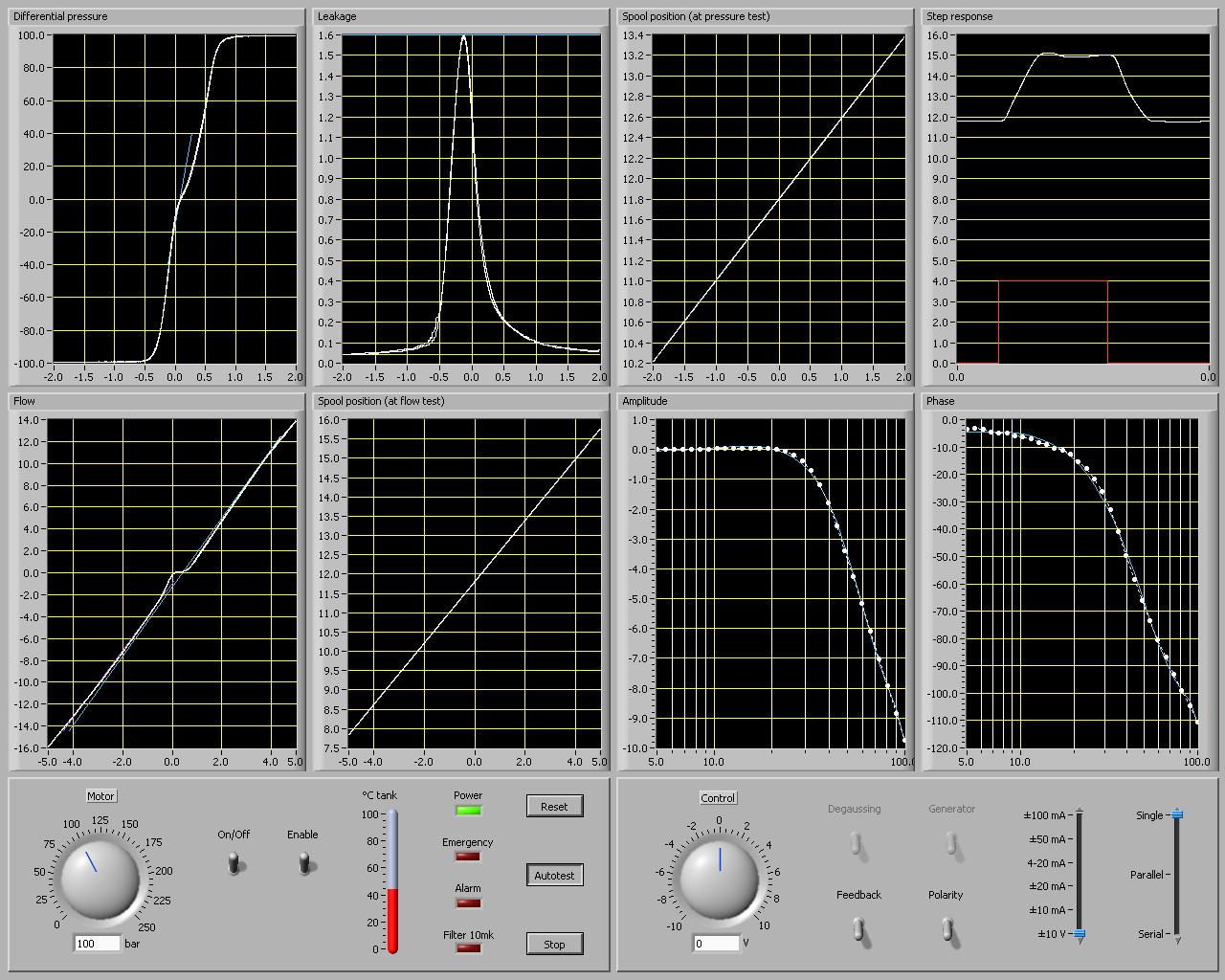Click the Emergency indicator LED
The width and height of the screenshot is (1225, 980).
[468, 857]
